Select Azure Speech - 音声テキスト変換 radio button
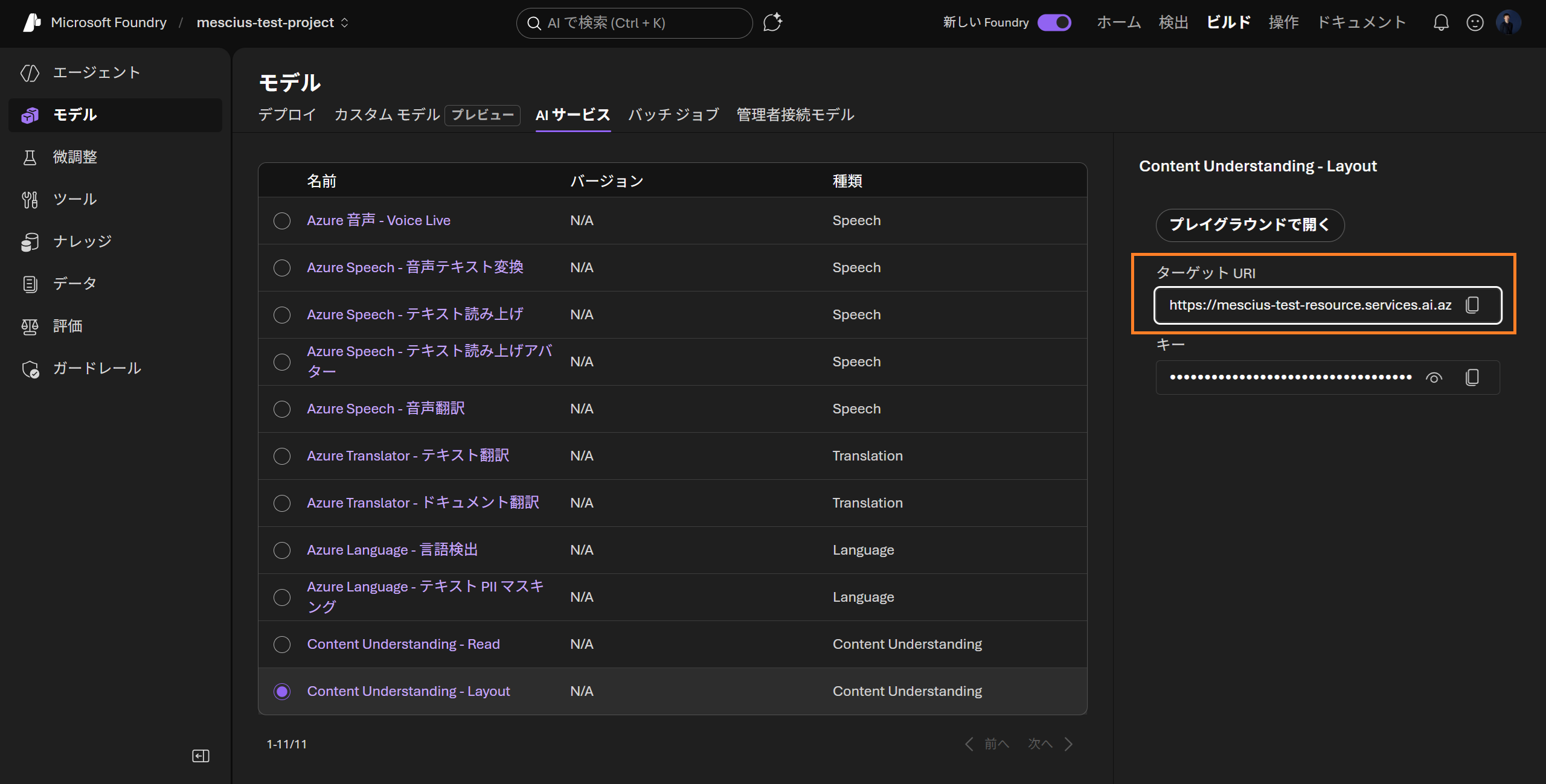This screenshot has height=784, width=1546. tap(282, 268)
